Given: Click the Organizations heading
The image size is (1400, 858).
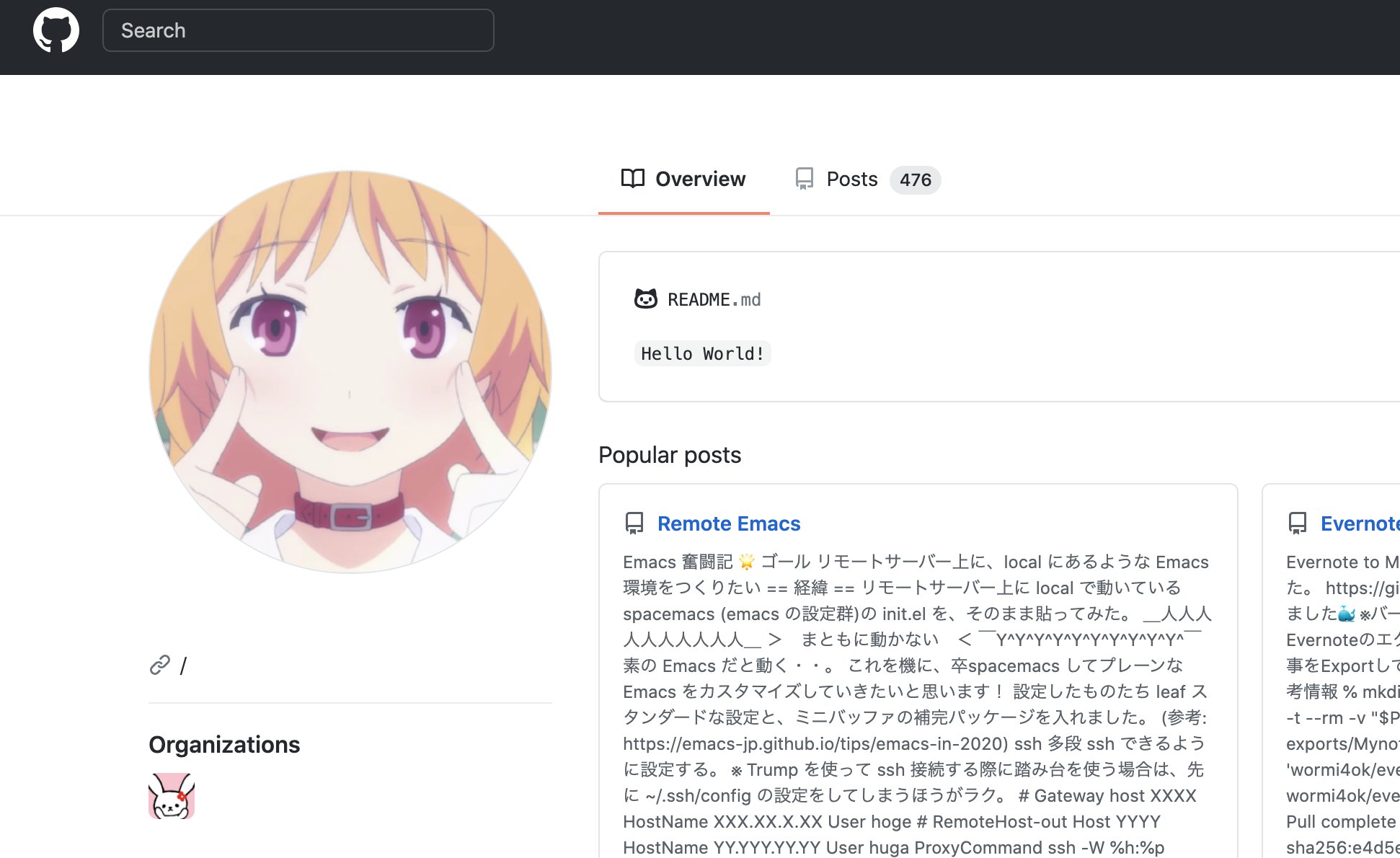Looking at the screenshot, I should click(224, 744).
